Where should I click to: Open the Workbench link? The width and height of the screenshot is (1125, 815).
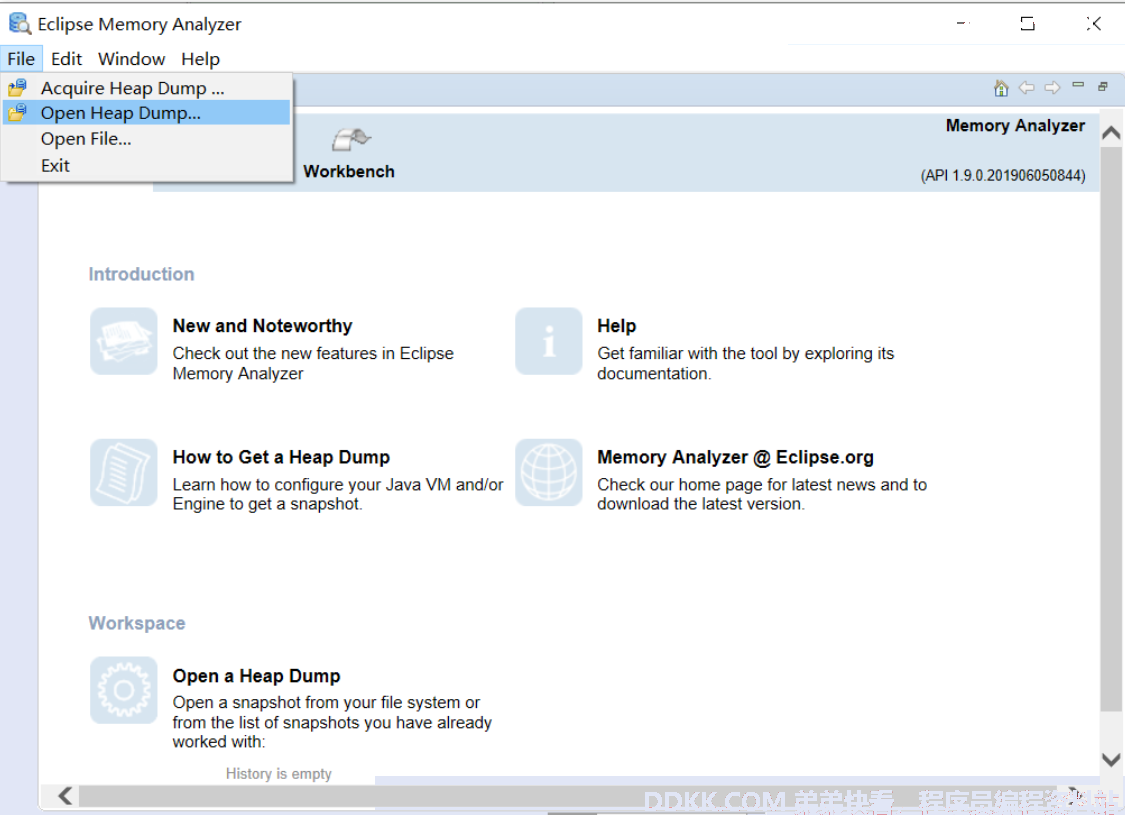click(x=349, y=171)
